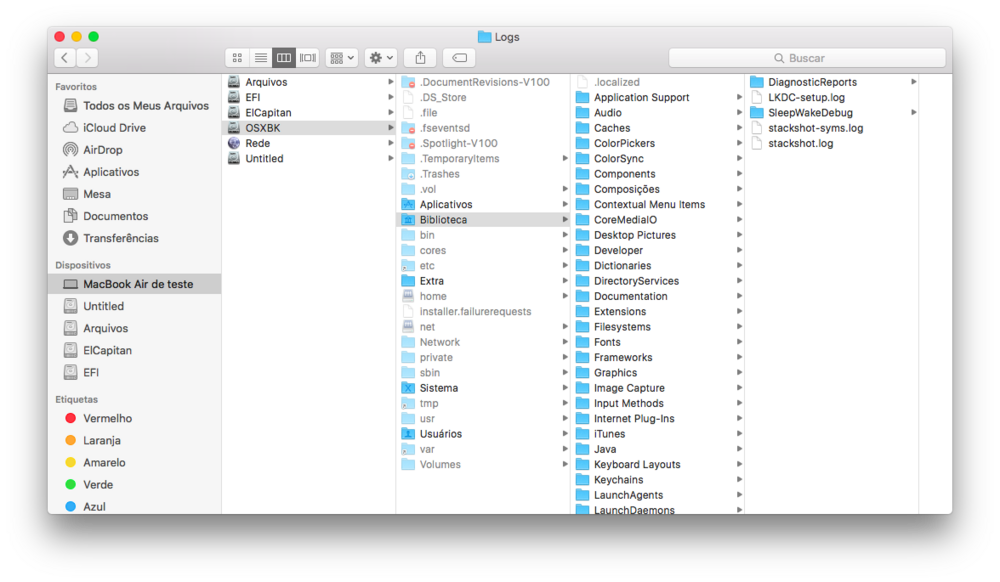This screenshot has height=582, width=1000.
Task: Select the Vermelho red tag
Action: tap(107, 418)
